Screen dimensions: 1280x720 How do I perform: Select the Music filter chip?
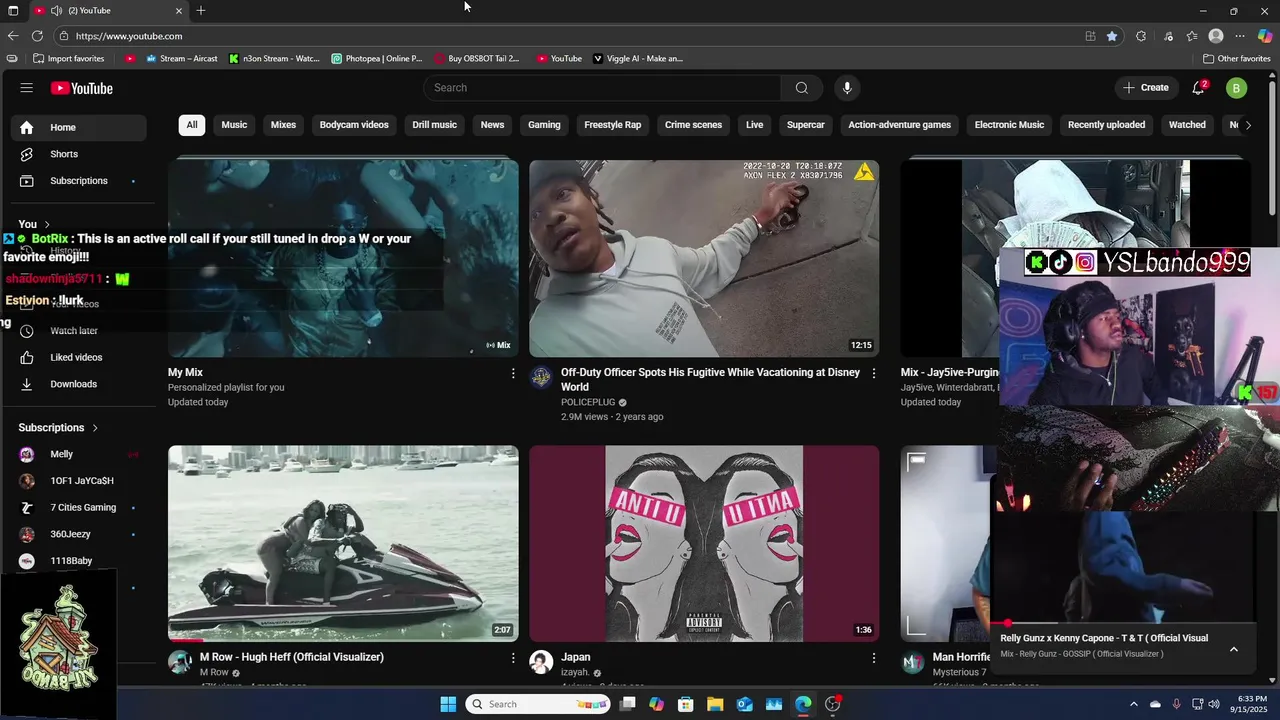click(234, 125)
